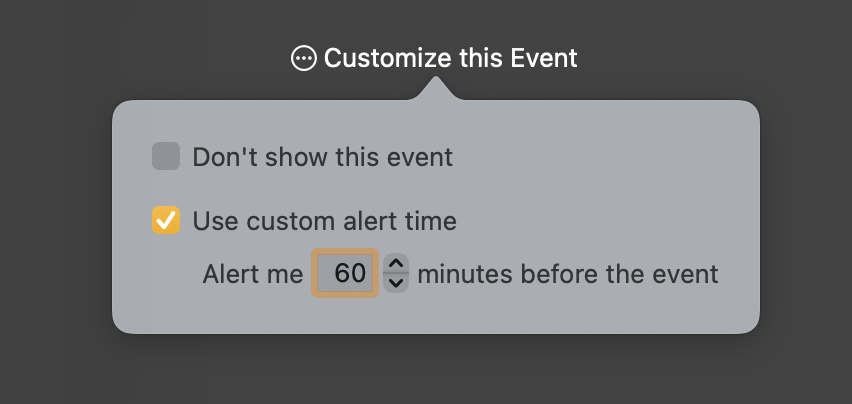The width and height of the screenshot is (852, 404).
Task: Click the yellow checkmark box
Action: tap(166, 220)
